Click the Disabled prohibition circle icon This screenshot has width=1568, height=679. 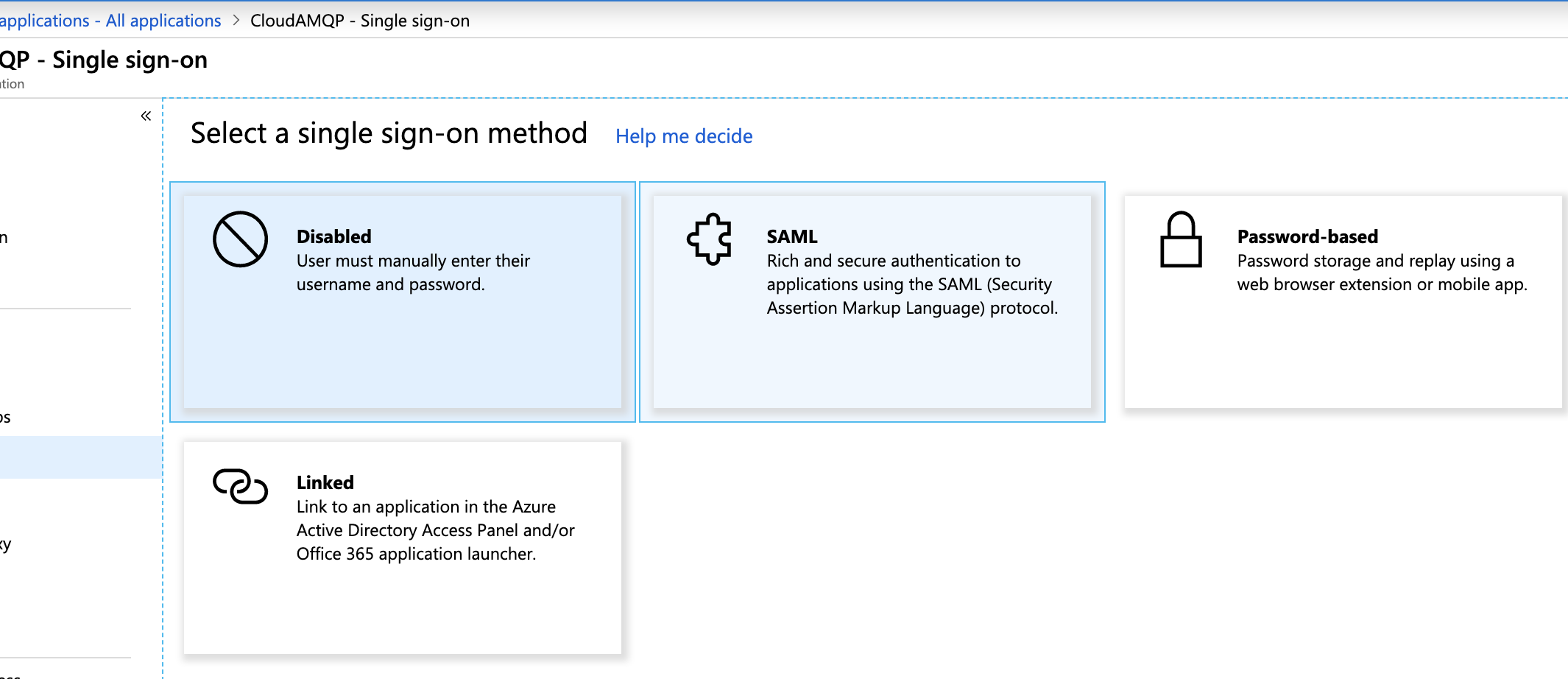point(240,239)
